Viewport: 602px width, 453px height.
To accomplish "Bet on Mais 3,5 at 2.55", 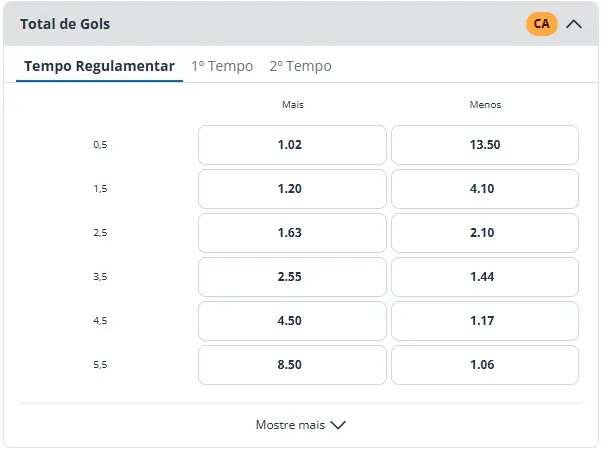I will (x=292, y=277).
